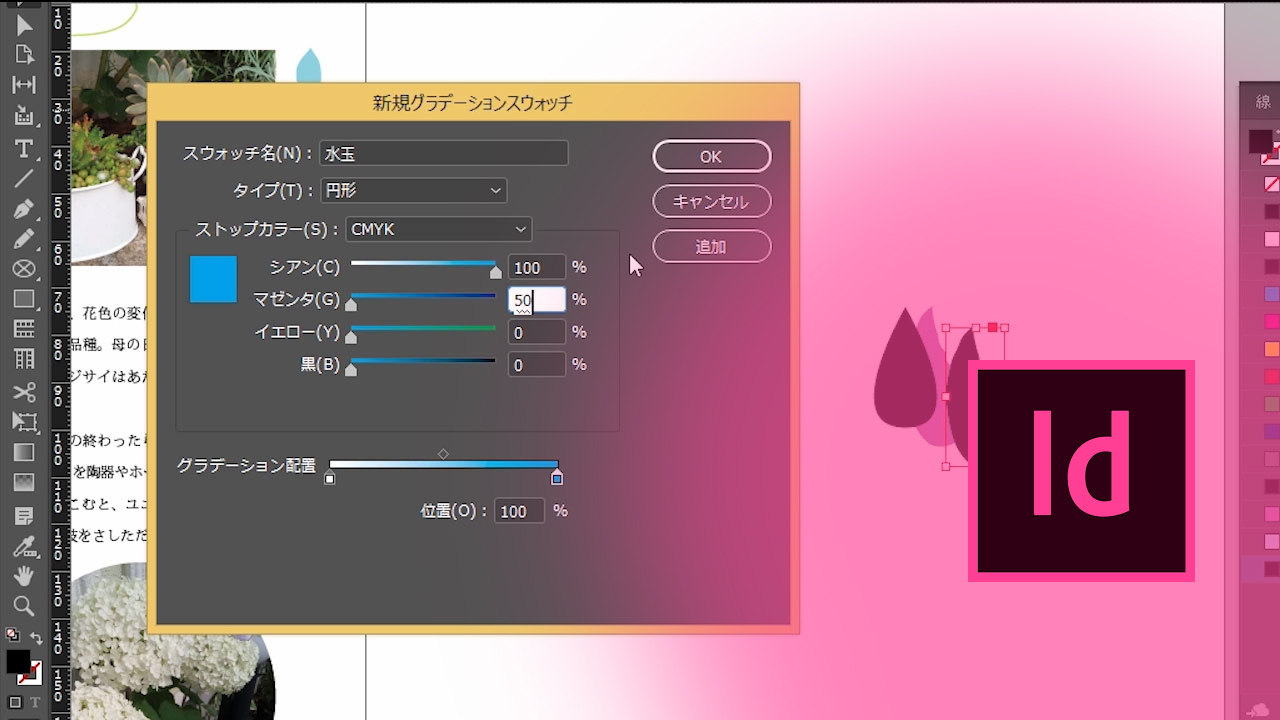Activate the Hand tool

(23, 575)
